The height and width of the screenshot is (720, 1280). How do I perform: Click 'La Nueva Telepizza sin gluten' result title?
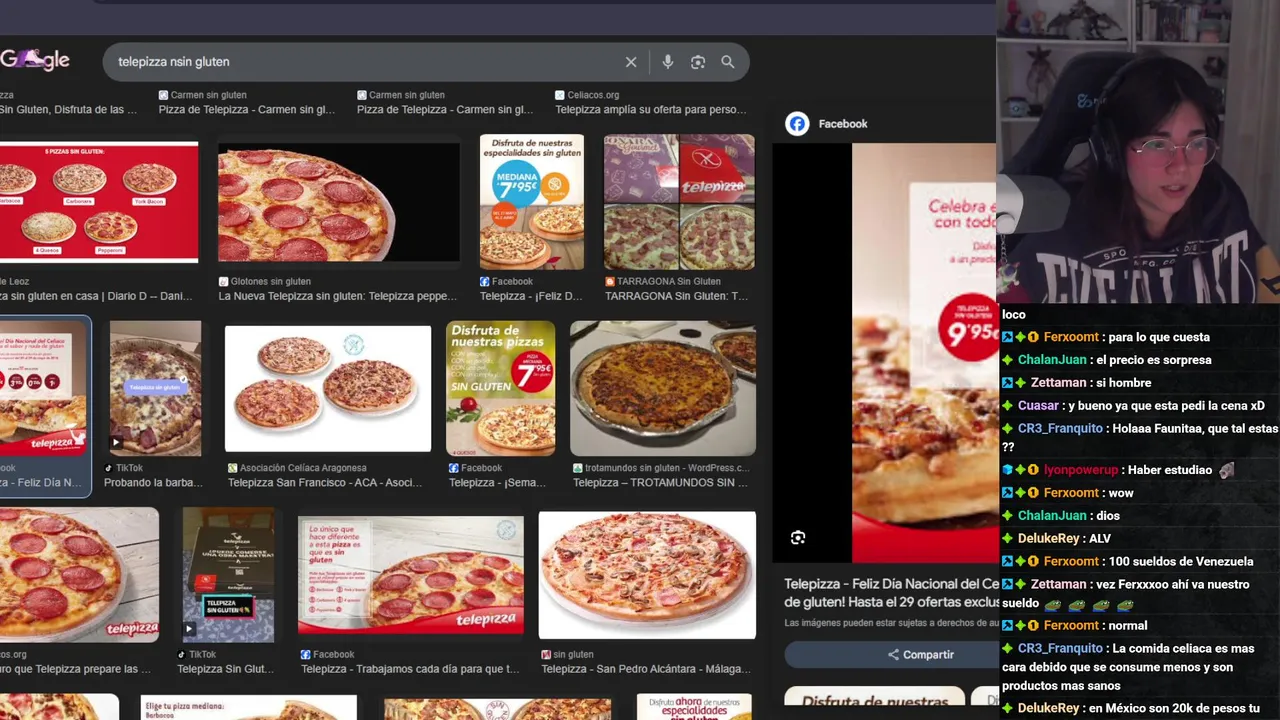click(337, 296)
